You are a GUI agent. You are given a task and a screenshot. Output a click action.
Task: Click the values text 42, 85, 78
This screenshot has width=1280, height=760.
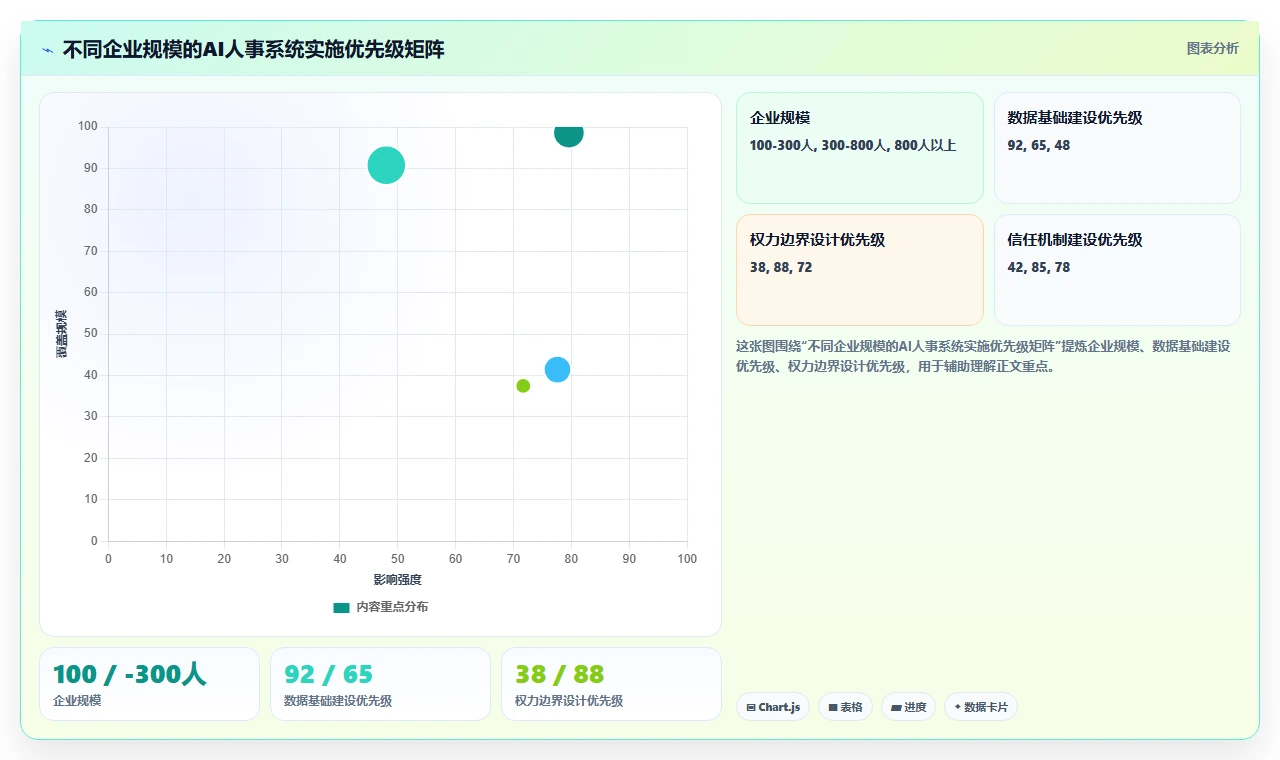[x=1039, y=267]
